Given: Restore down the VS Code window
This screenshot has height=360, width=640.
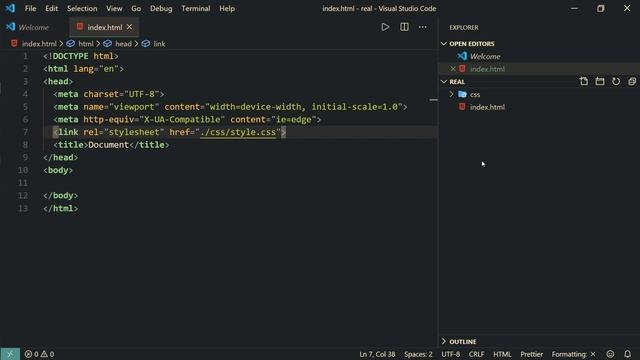Looking at the screenshot, I should [x=600, y=8].
